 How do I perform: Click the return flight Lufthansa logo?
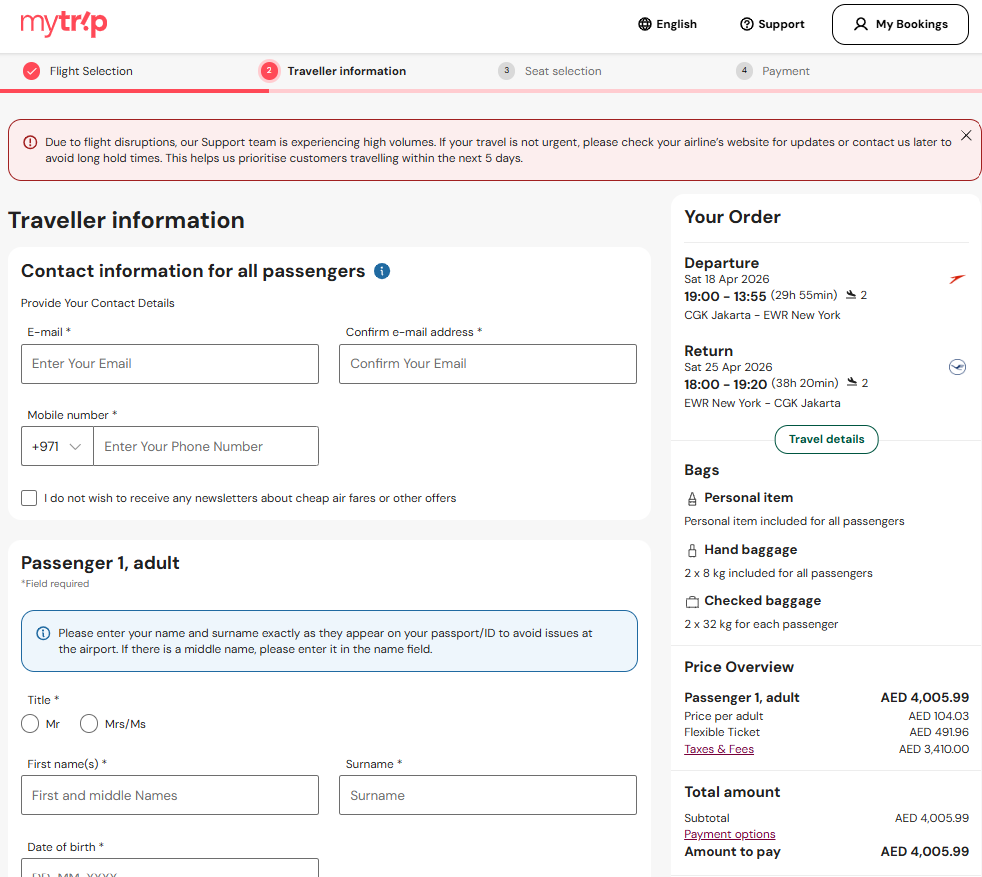pos(957,367)
